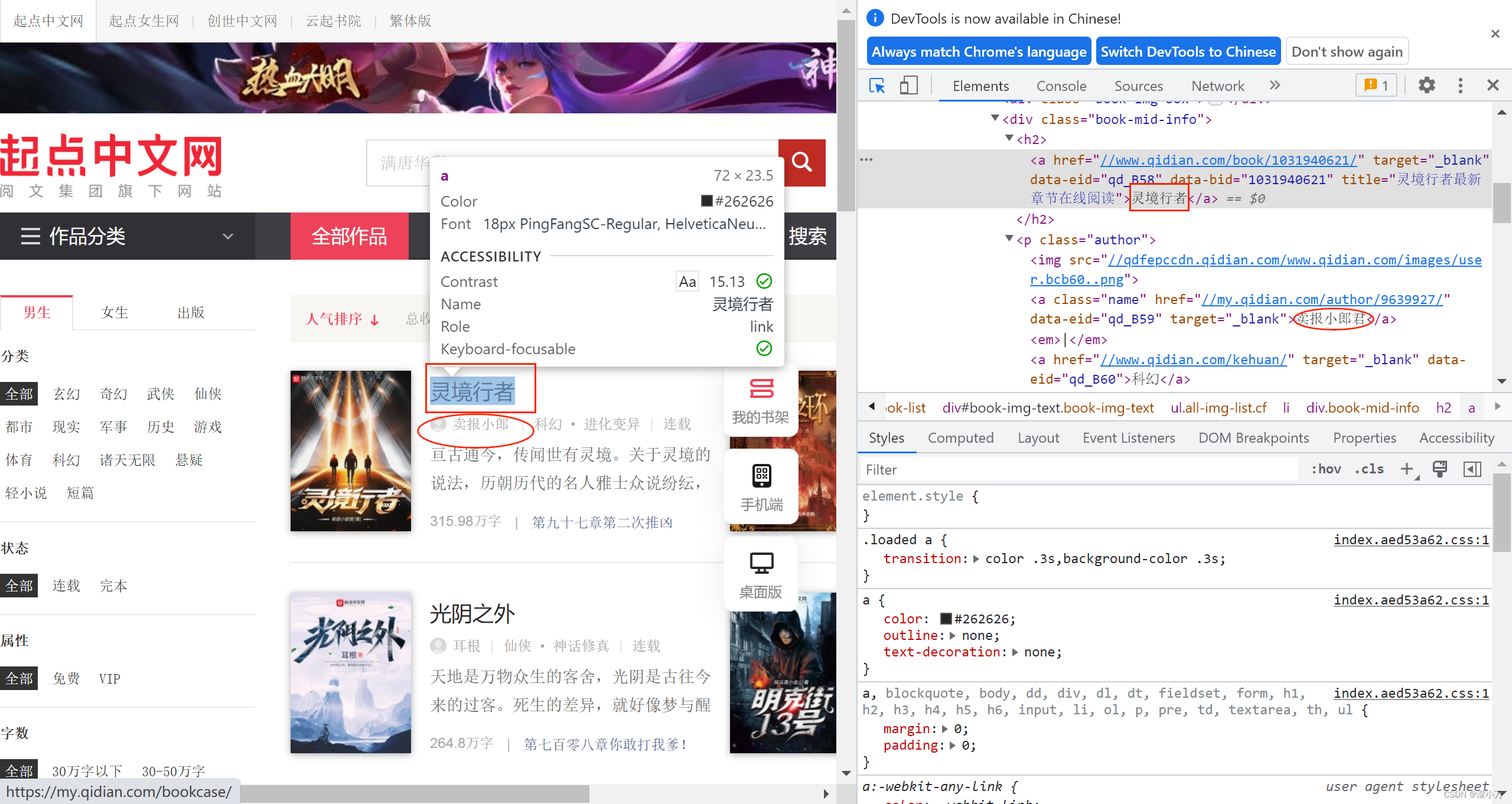Click the page vertical scrollbar thumb

tap(846, 116)
